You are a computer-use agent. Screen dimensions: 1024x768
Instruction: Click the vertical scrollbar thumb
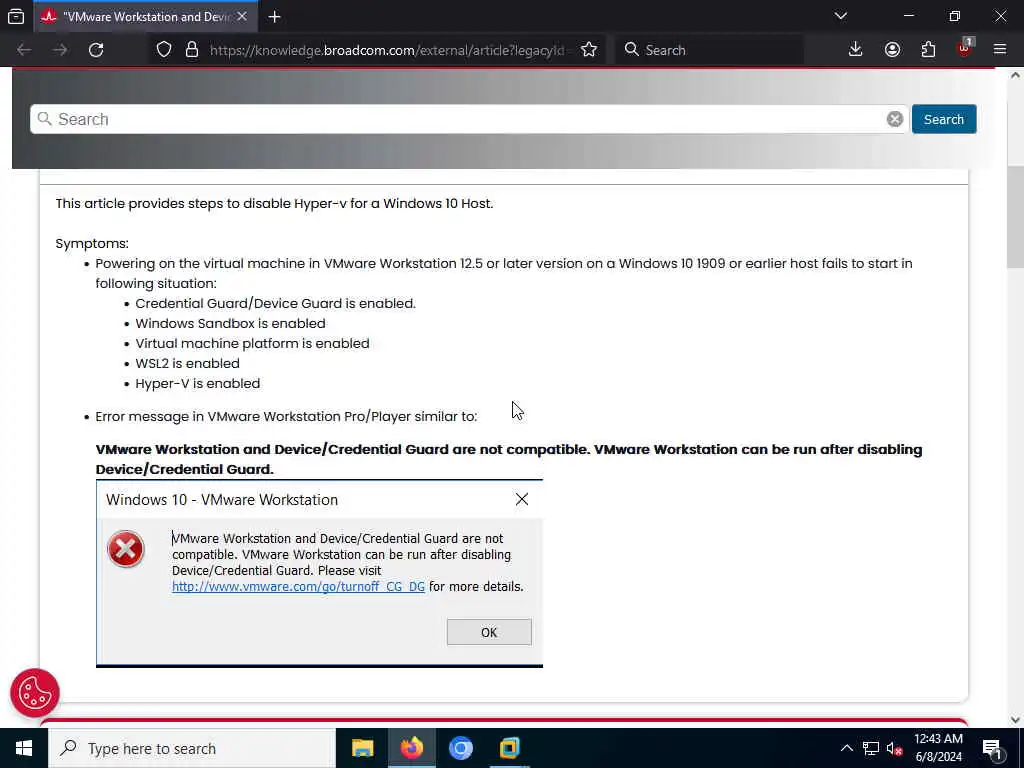coord(1016,217)
